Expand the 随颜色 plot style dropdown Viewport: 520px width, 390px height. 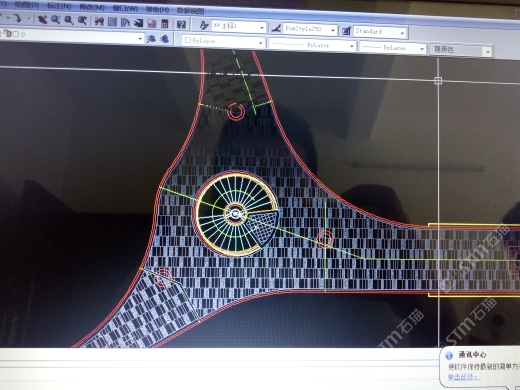[x=488, y=52]
